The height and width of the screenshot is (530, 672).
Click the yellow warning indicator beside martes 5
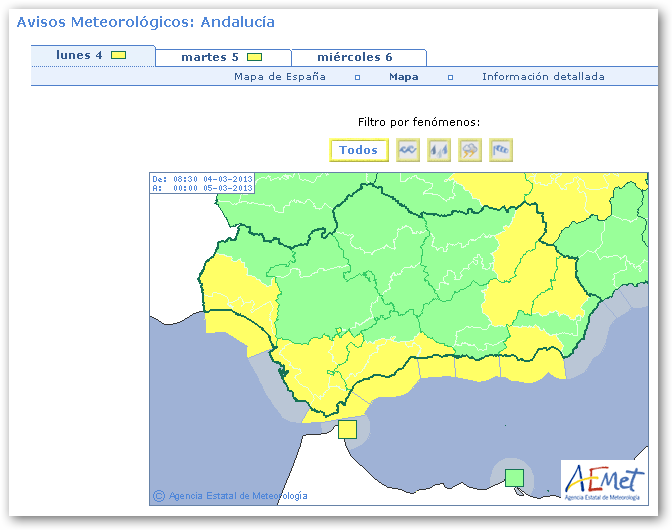(x=254, y=57)
